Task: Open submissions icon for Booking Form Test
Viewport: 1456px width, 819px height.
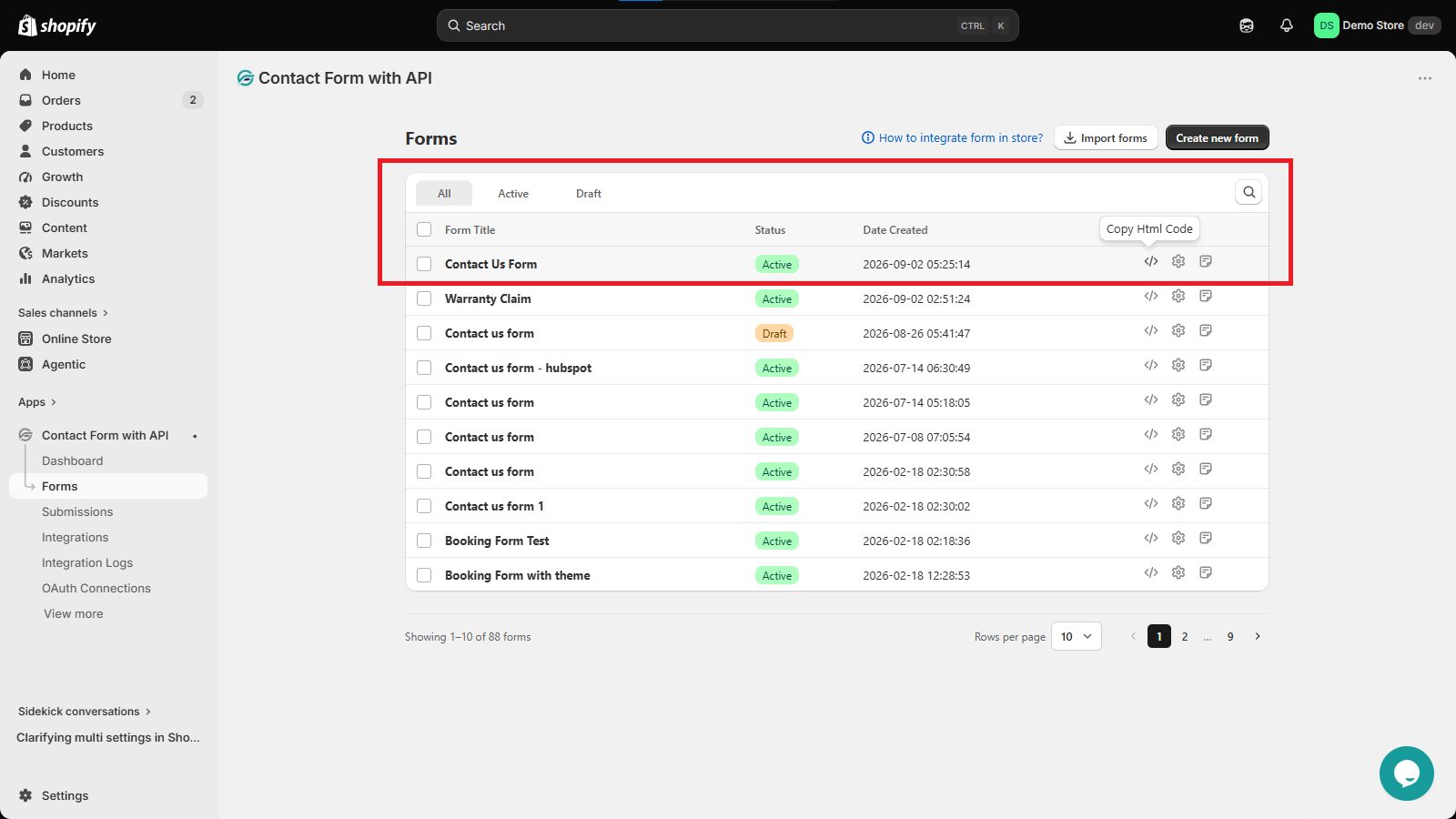Action: point(1206,538)
